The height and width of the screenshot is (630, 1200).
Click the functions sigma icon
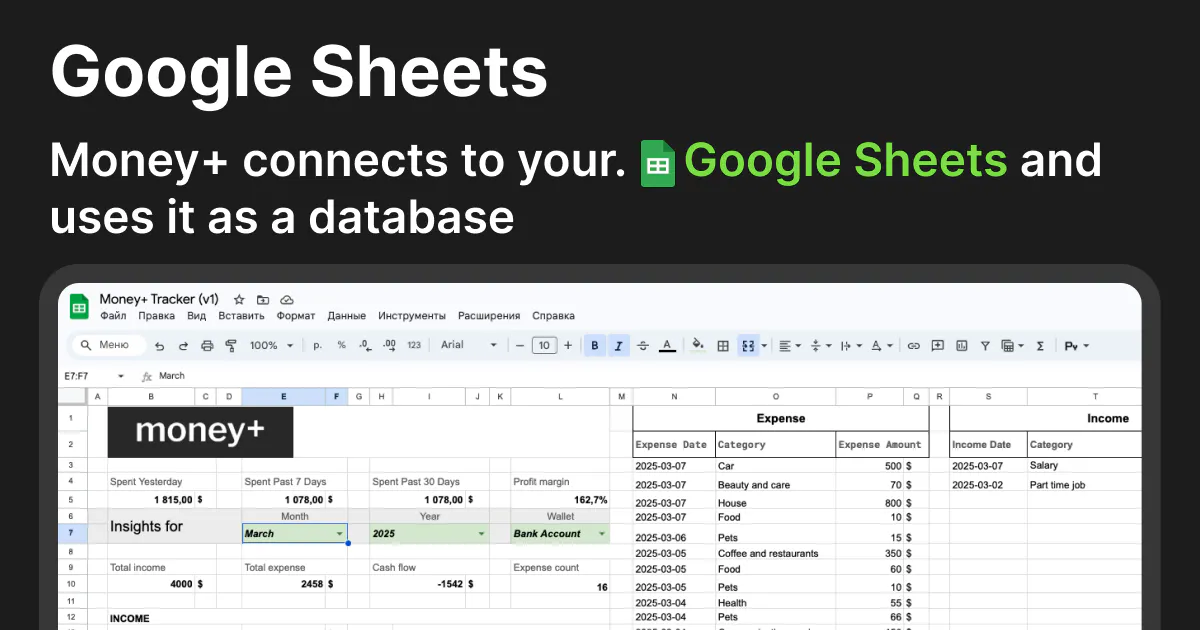[1040, 345]
